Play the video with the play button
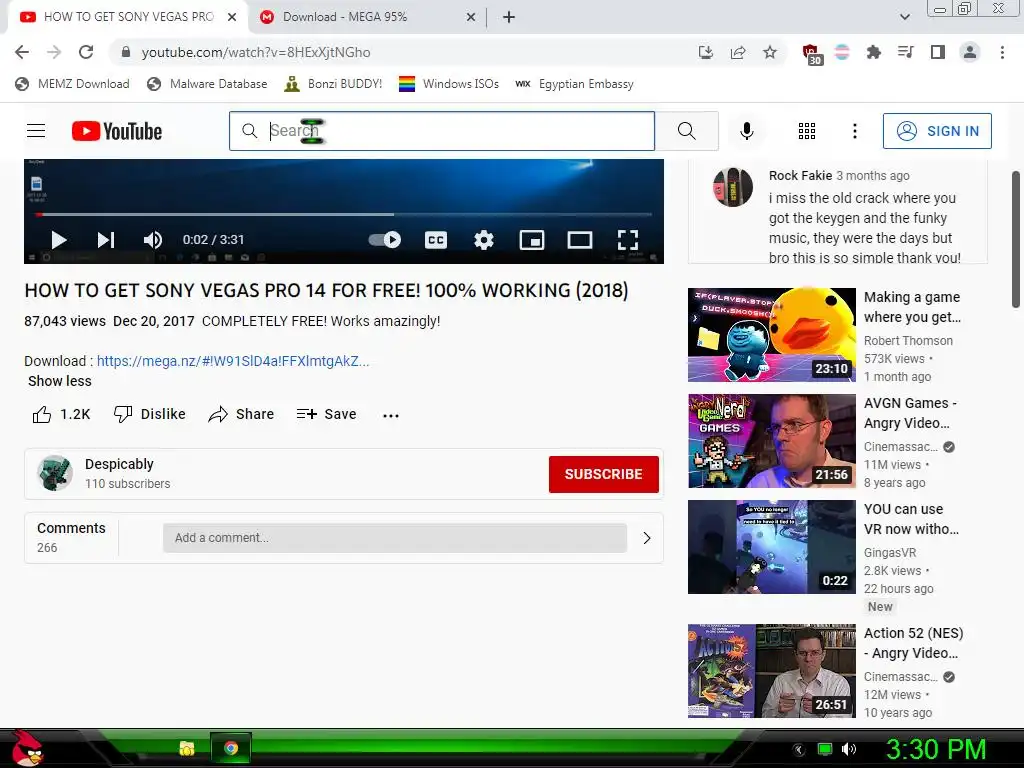Screen dimensions: 1024x768 point(59,240)
